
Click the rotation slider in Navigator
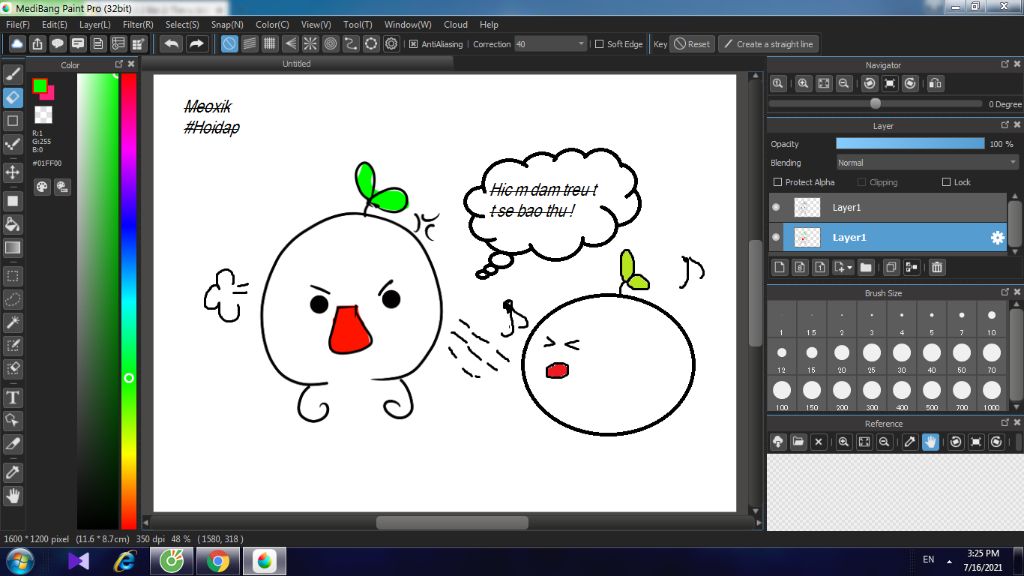tap(875, 103)
